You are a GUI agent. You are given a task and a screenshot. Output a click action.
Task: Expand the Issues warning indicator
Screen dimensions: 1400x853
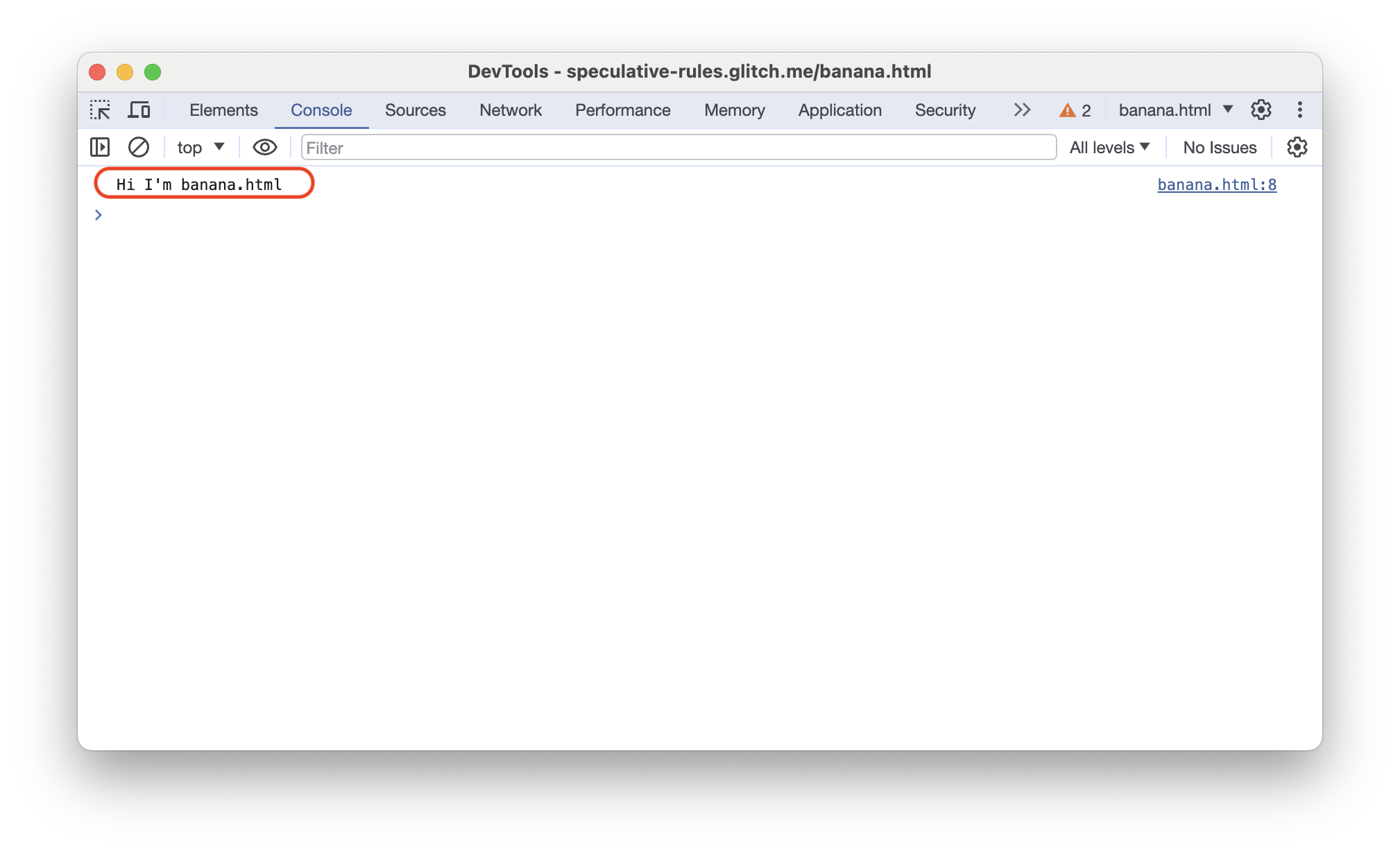point(1075,110)
